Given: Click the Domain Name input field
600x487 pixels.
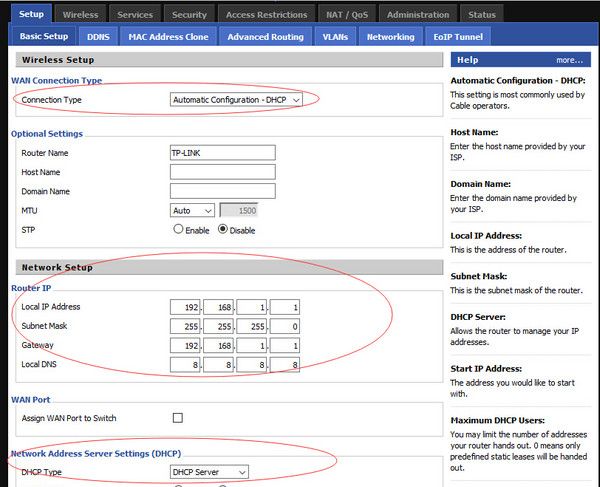Looking at the screenshot, I should click(x=222, y=191).
